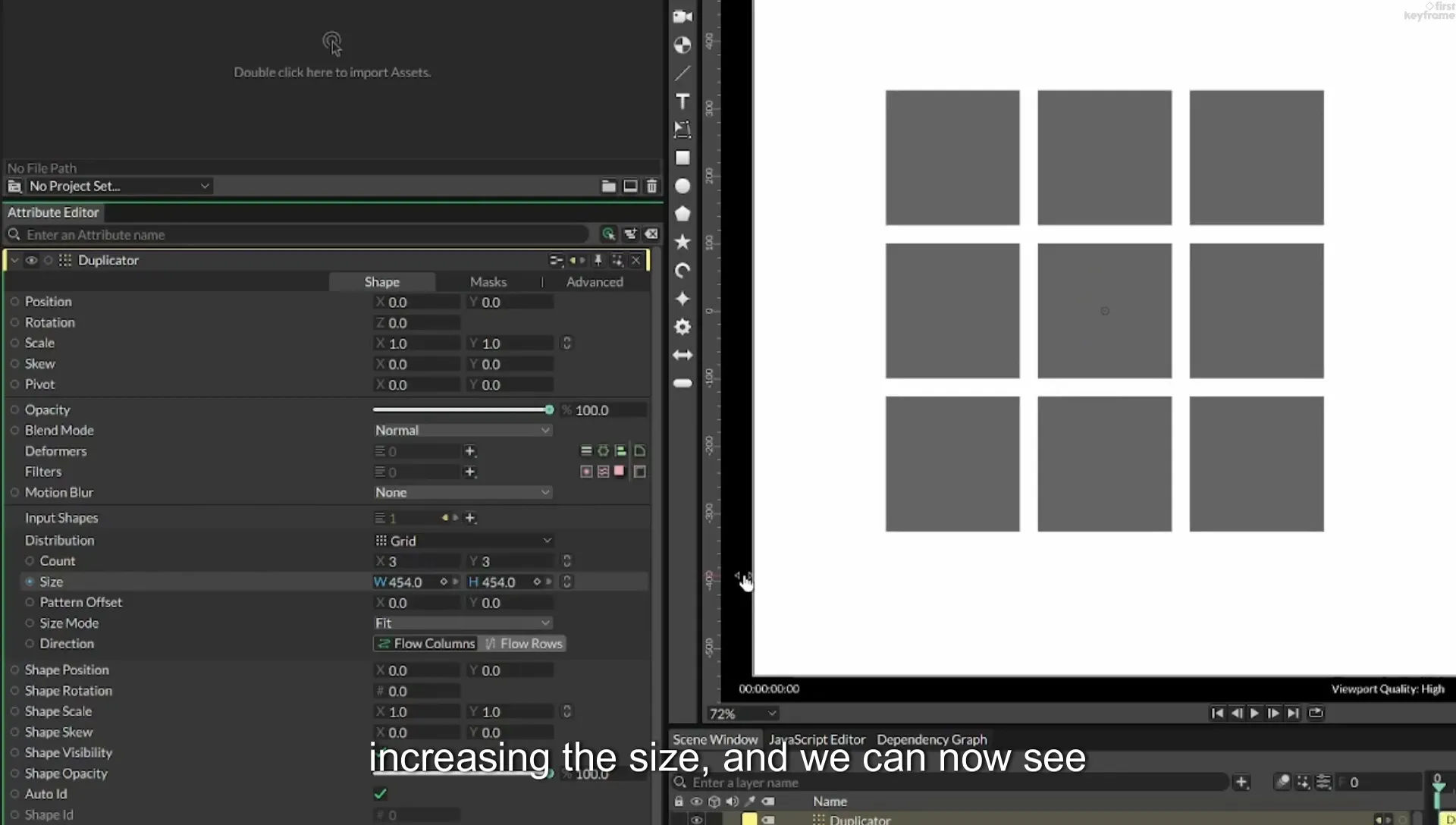The height and width of the screenshot is (825, 1456).
Task: Select the Text tool in the toolbar
Action: click(x=682, y=102)
